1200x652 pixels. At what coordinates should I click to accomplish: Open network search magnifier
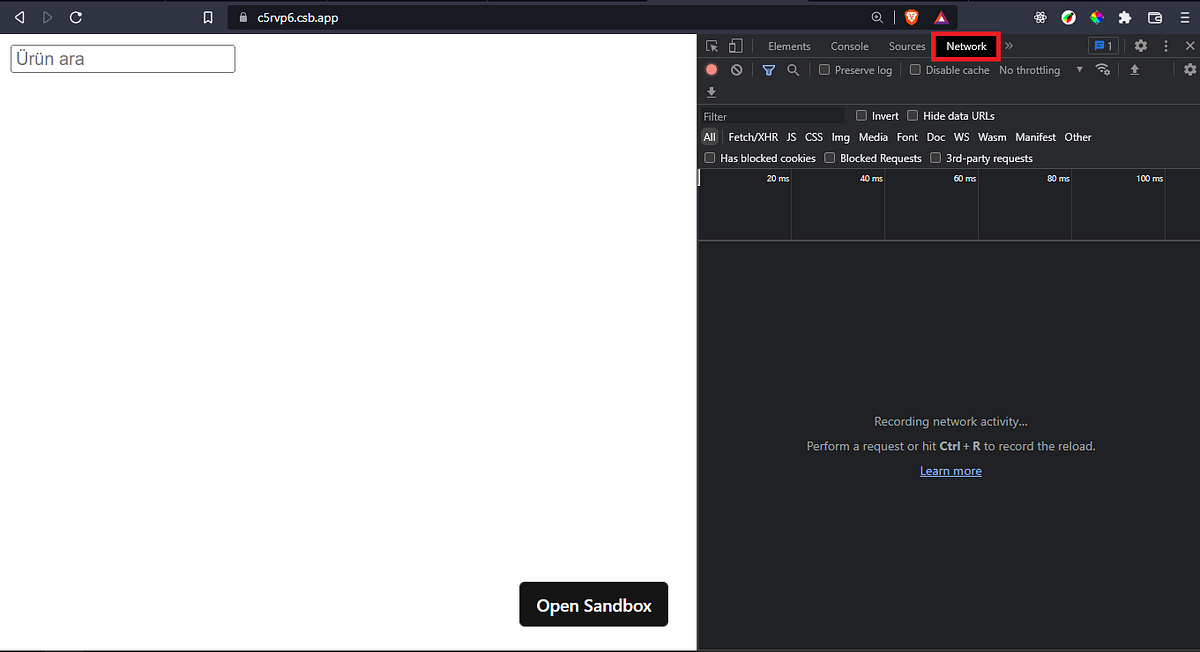click(x=793, y=70)
